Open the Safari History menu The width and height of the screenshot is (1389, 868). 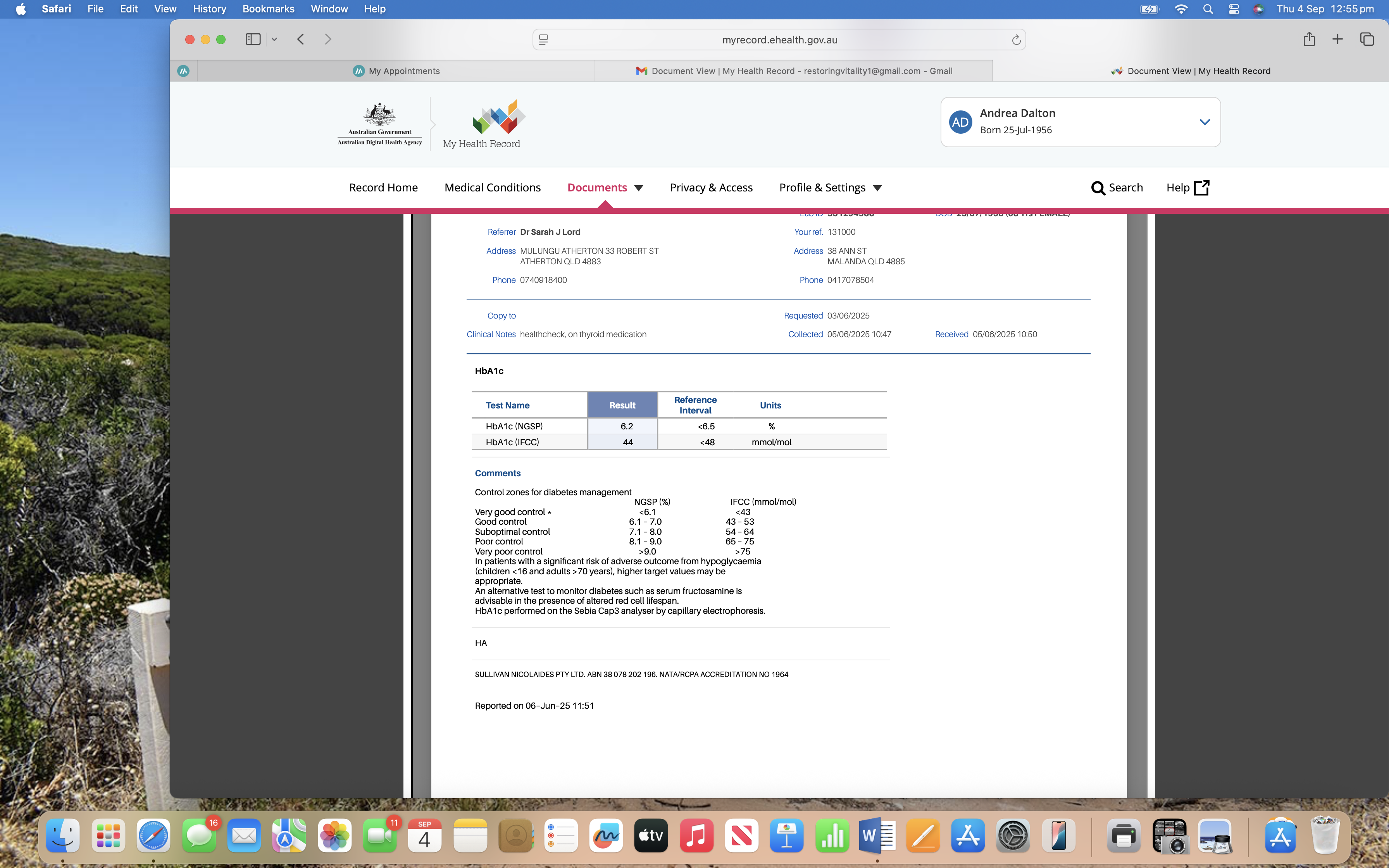click(x=209, y=9)
